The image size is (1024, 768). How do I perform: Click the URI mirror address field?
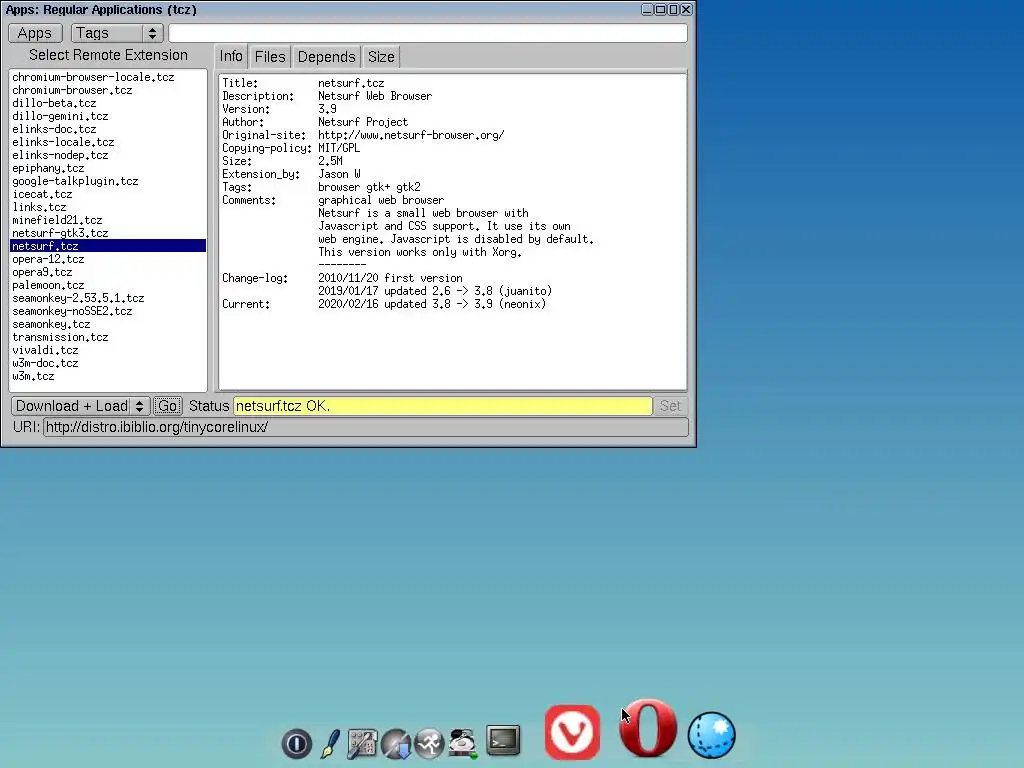[366, 427]
